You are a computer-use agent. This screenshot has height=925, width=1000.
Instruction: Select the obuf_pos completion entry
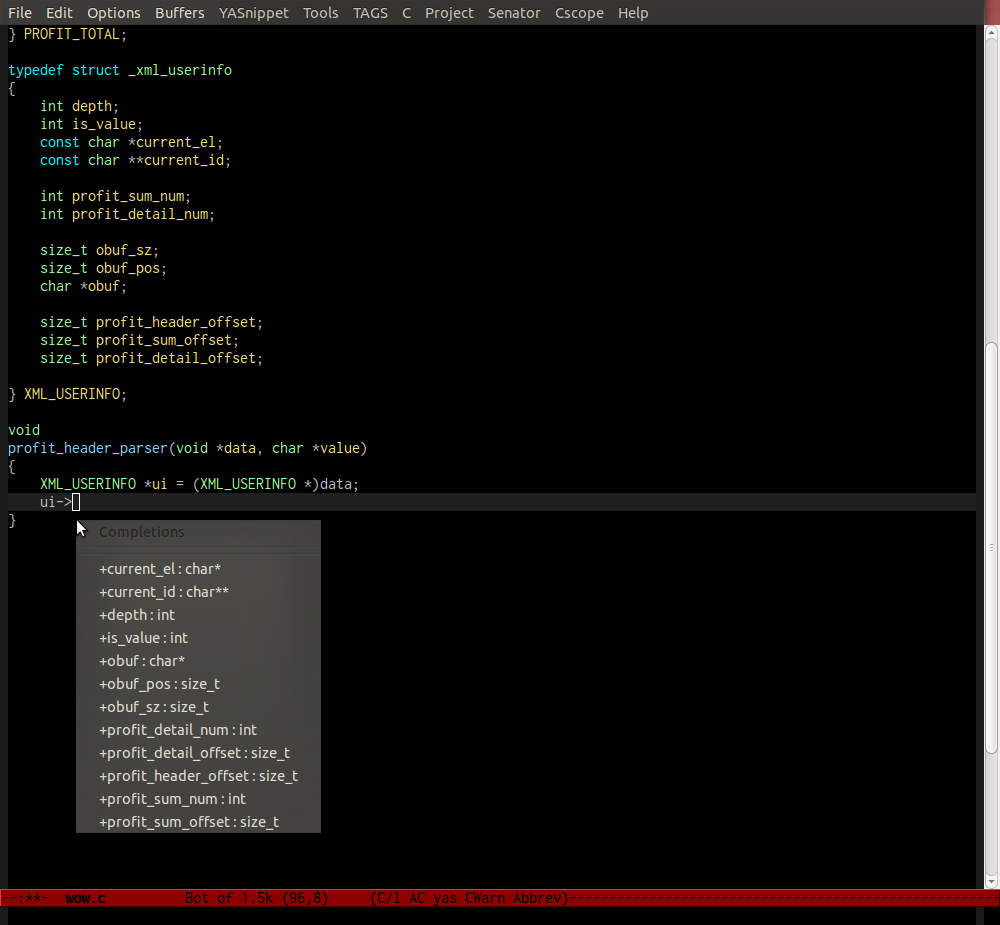click(159, 684)
